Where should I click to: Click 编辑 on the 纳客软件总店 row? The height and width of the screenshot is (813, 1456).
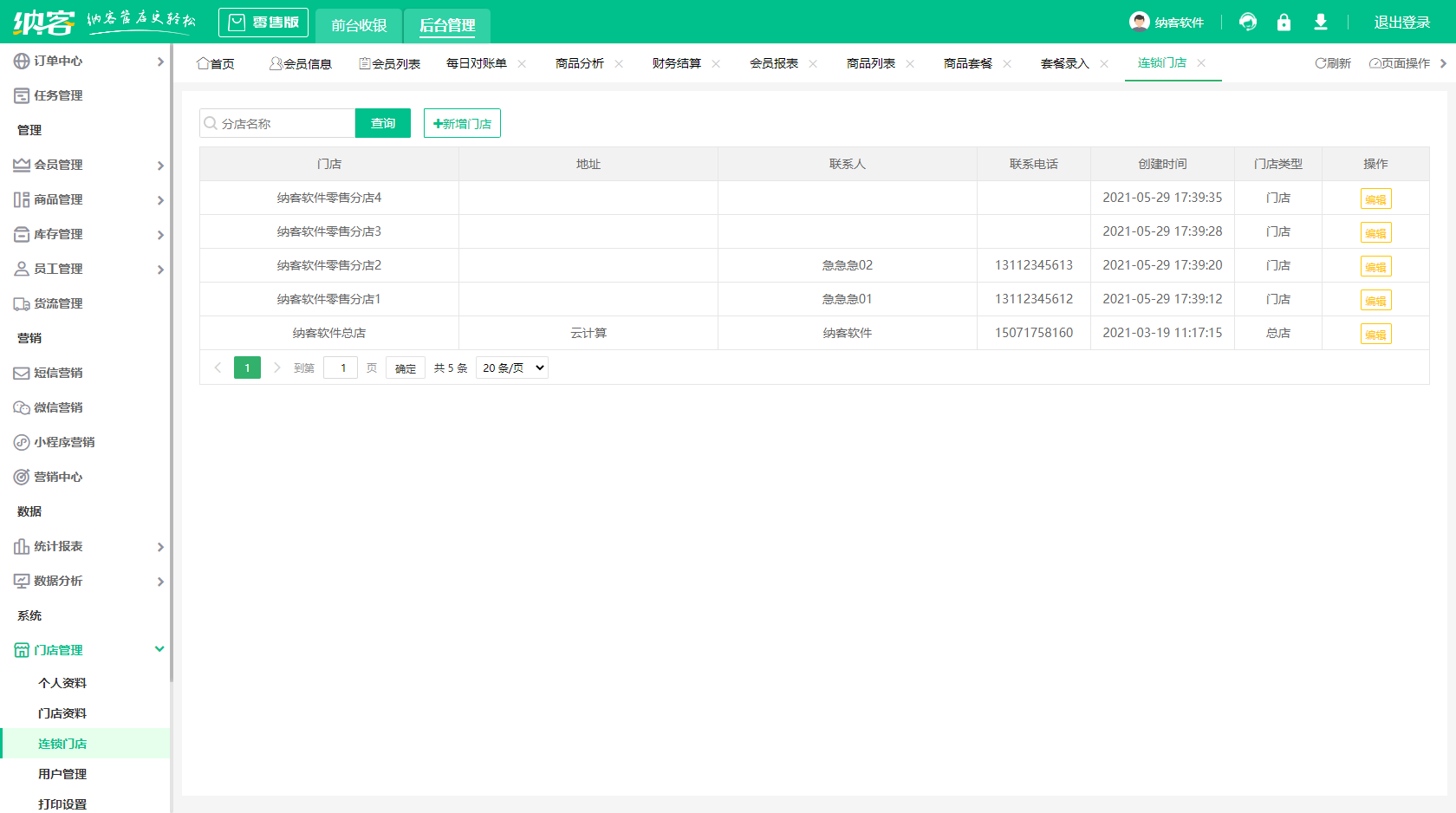tap(1376, 333)
